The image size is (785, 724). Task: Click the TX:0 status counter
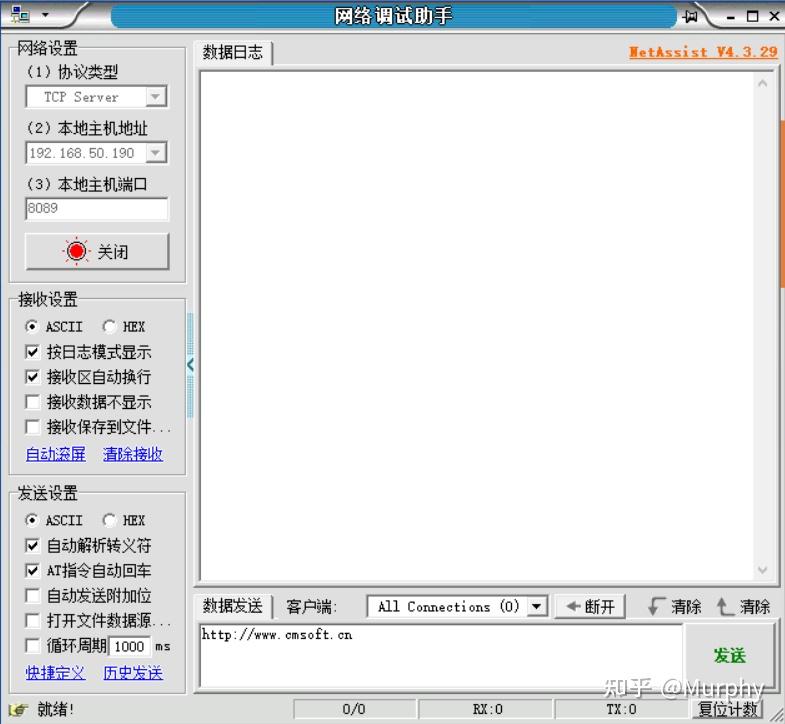coord(621,709)
